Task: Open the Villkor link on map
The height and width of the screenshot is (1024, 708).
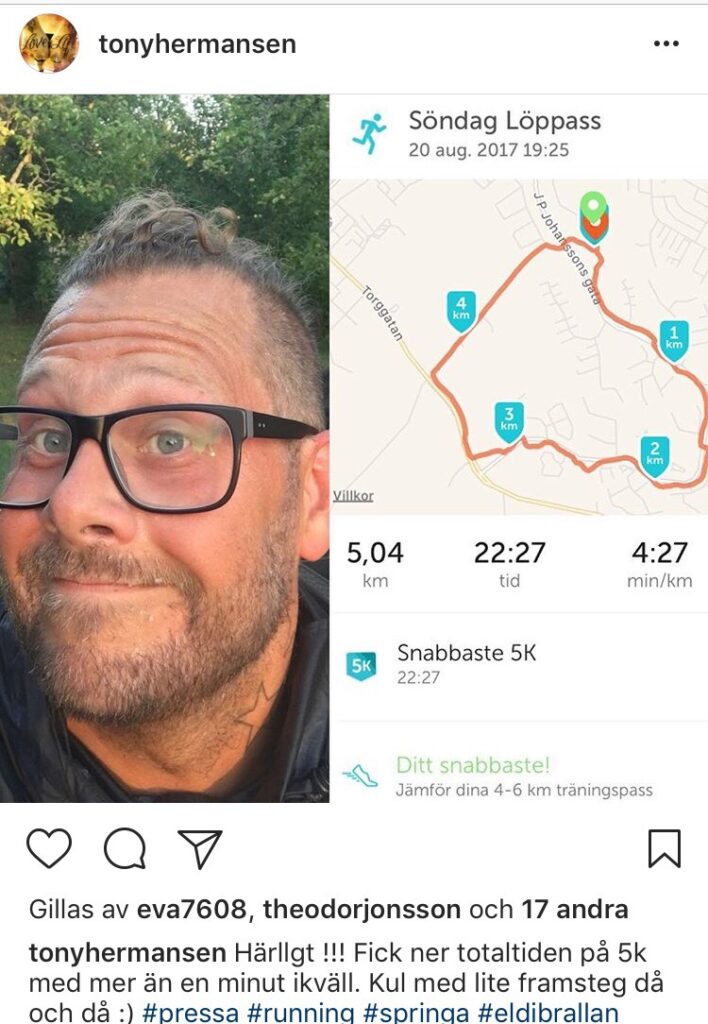Action: pyautogui.click(x=353, y=496)
